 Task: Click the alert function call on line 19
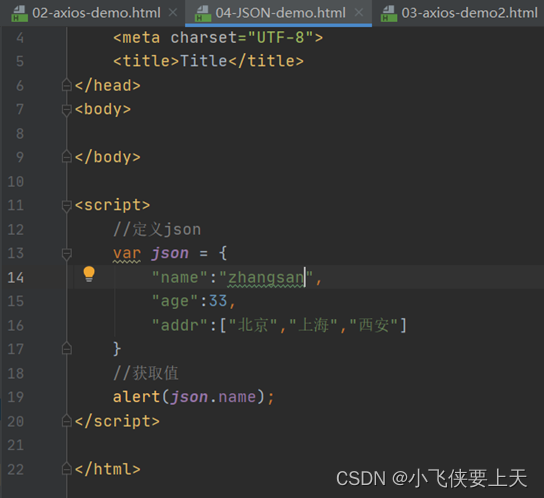point(136,397)
